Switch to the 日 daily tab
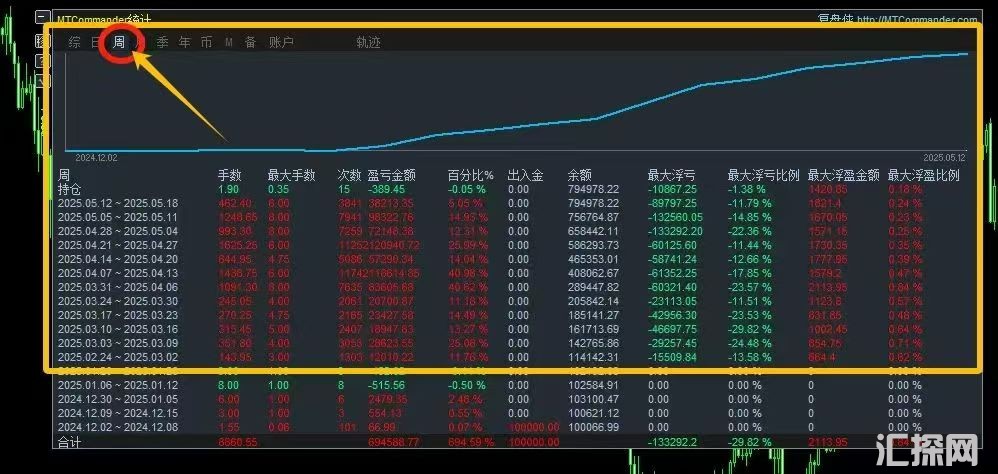Image resolution: width=998 pixels, height=474 pixels. [95, 43]
